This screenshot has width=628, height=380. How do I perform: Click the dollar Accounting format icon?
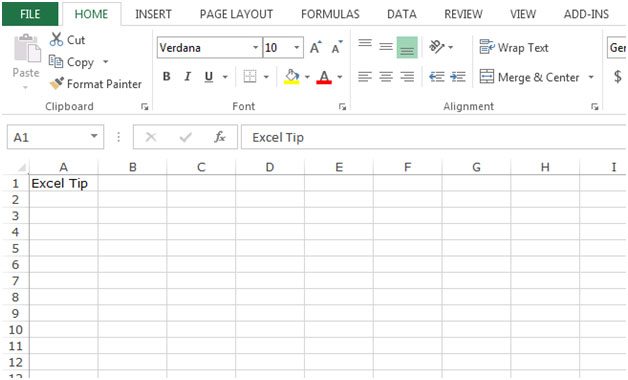coord(618,76)
